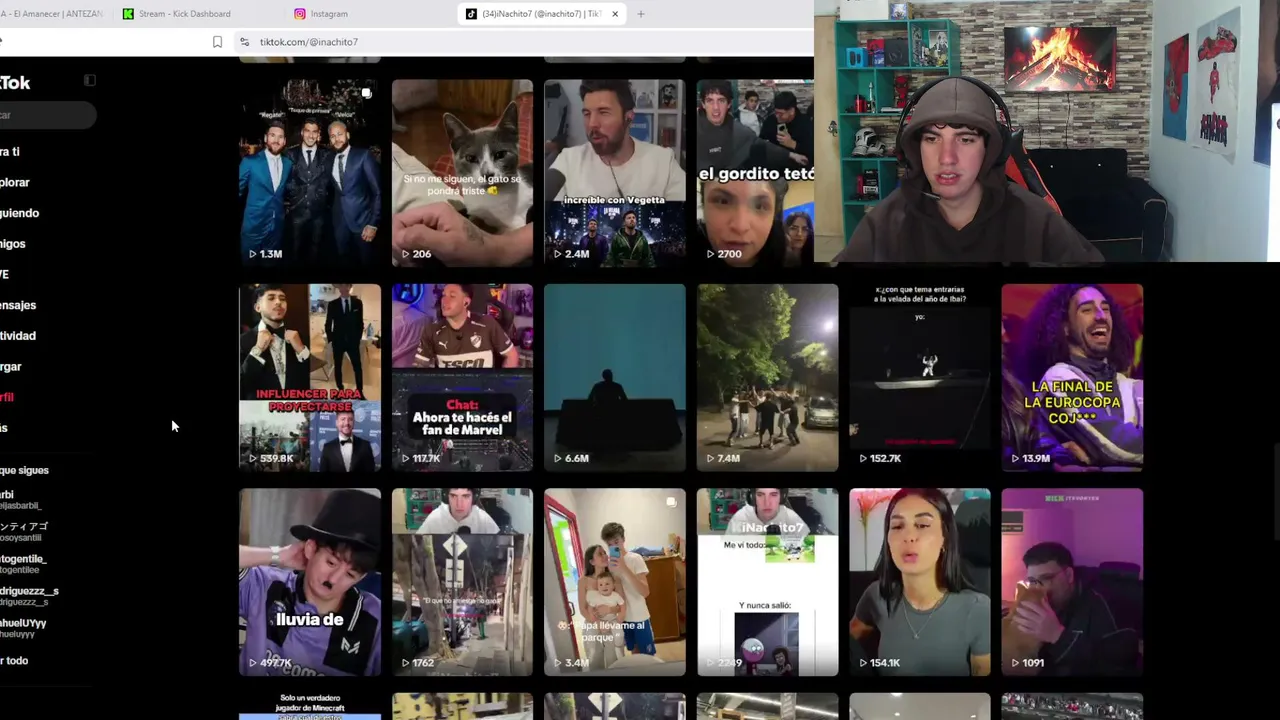
Task: Open the 'lluvia de' video
Action: tap(310, 582)
